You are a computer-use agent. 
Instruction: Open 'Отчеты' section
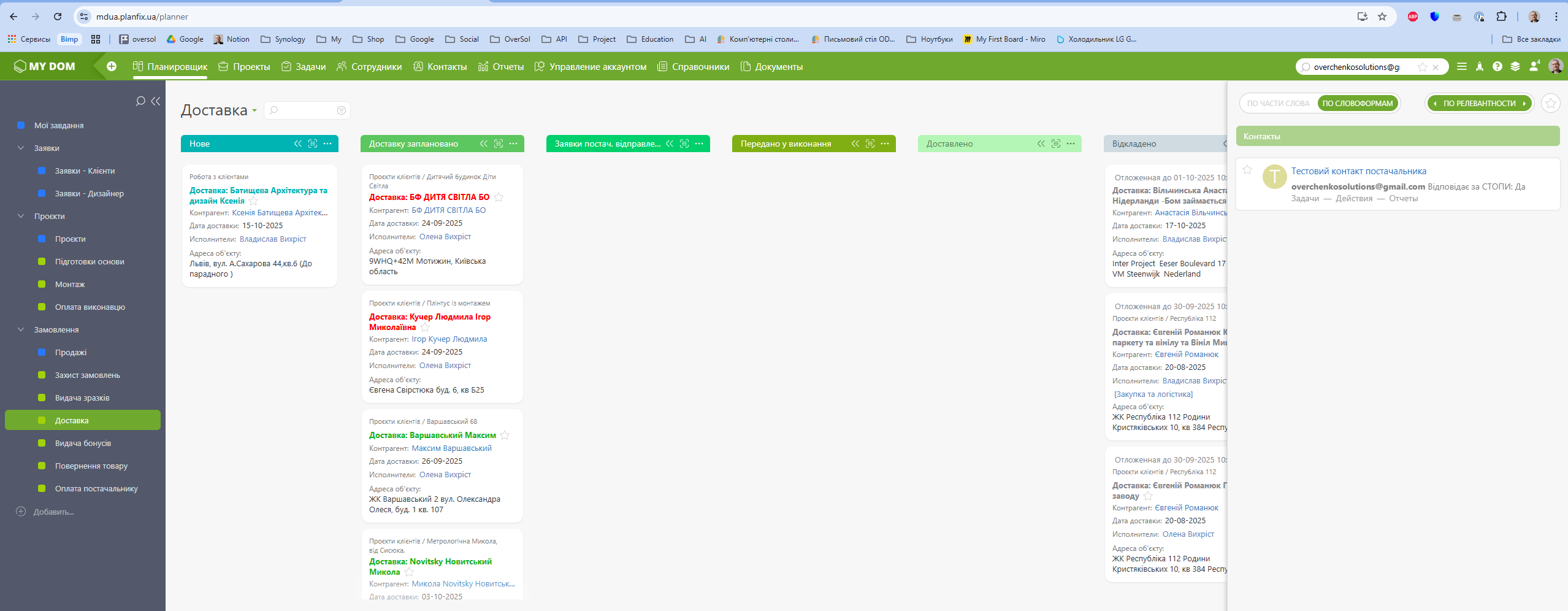point(501,66)
